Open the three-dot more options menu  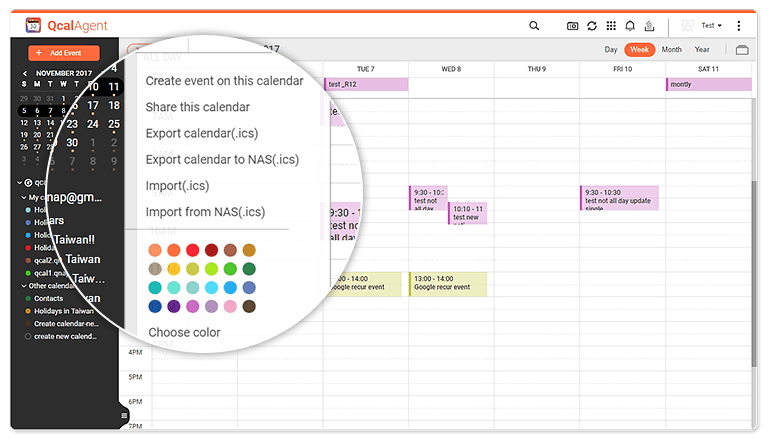point(739,26)
